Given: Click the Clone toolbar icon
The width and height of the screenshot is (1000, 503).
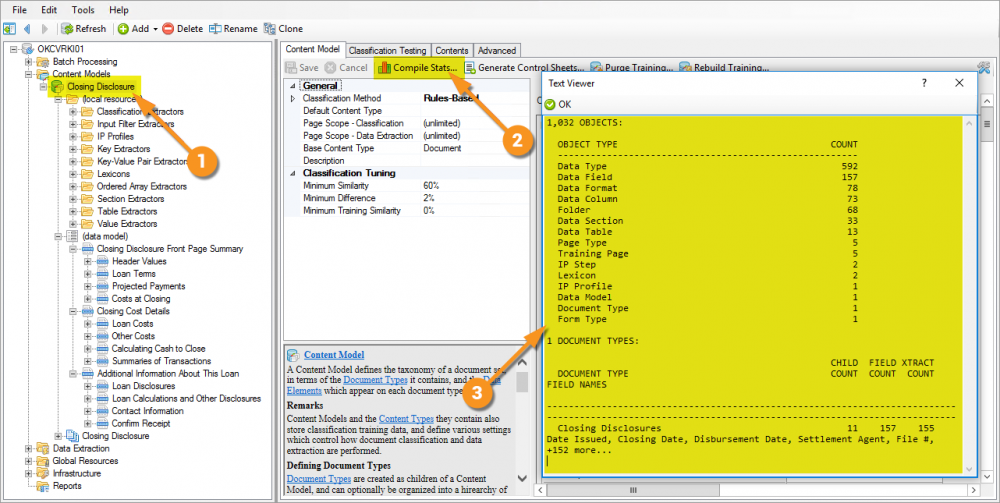Looking at the screenshot, I should coord(269,29).
